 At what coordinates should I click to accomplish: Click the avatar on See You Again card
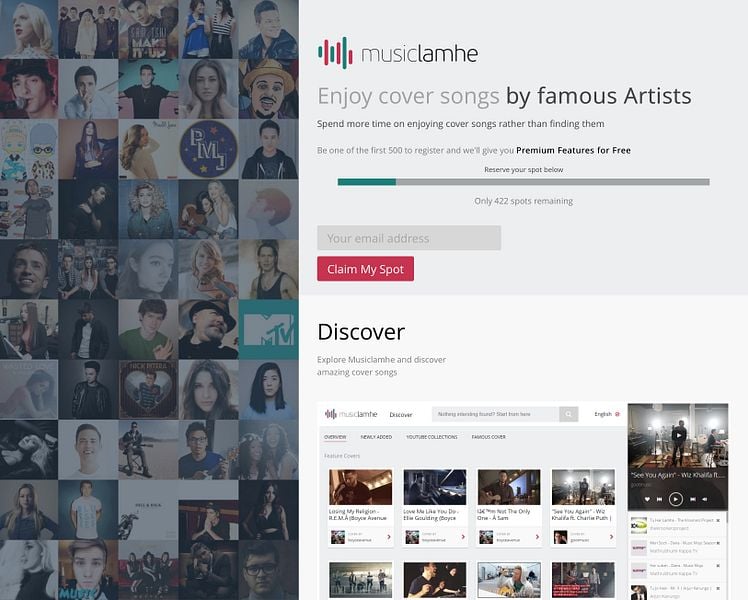pyautogui.click(x=561, y=537)
